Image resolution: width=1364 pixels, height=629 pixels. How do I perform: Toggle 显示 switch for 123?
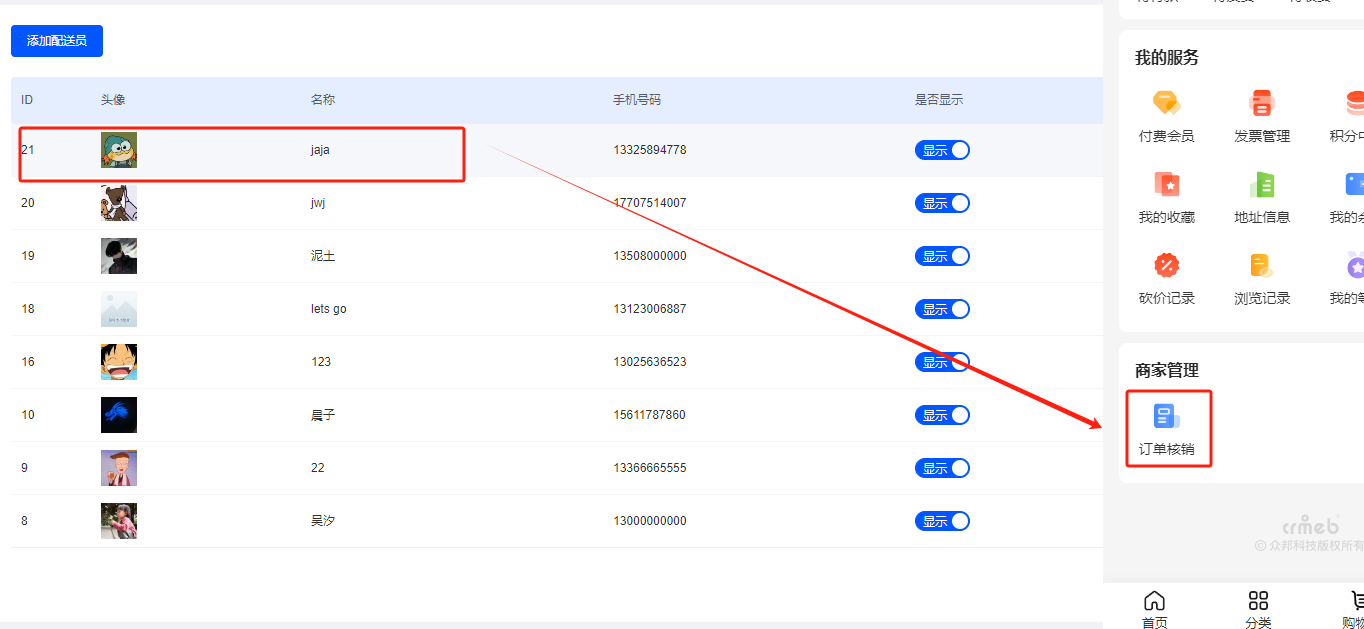[x=942, y=362]
